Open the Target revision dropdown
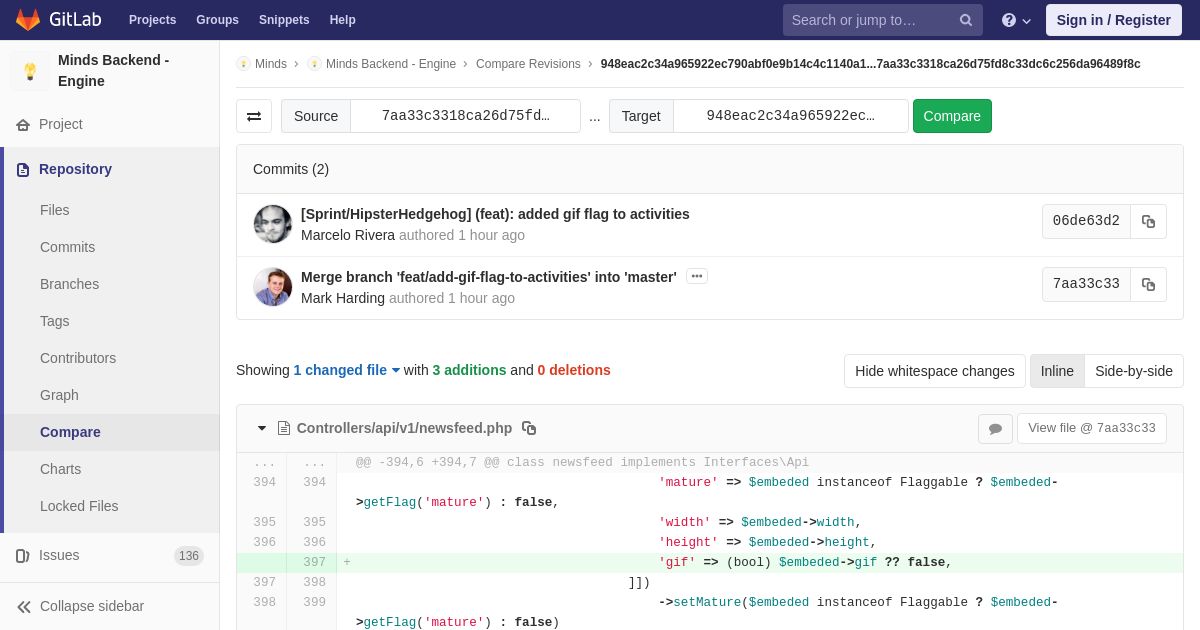The image size is (1200, 630). pos(790,116)
